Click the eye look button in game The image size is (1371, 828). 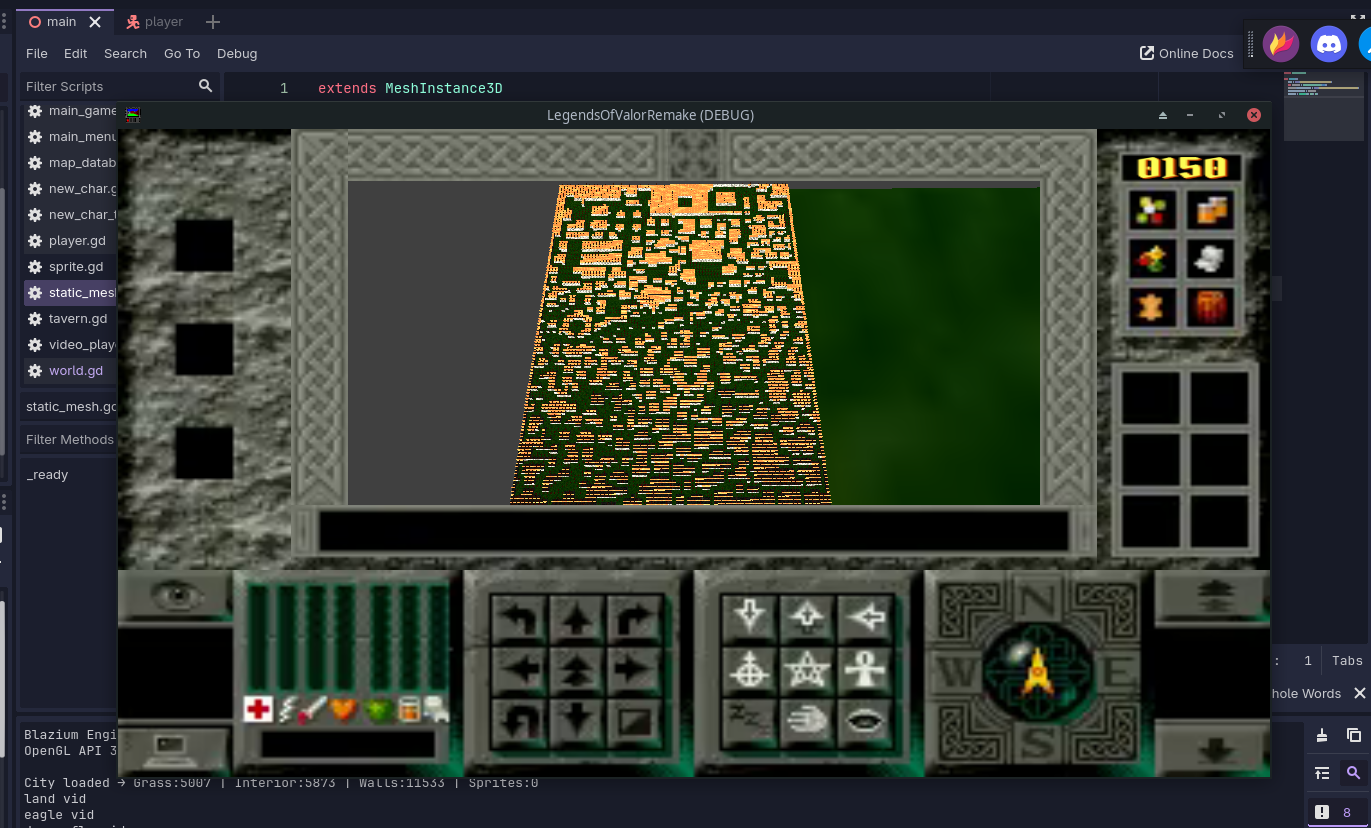[x=176, y=596]
